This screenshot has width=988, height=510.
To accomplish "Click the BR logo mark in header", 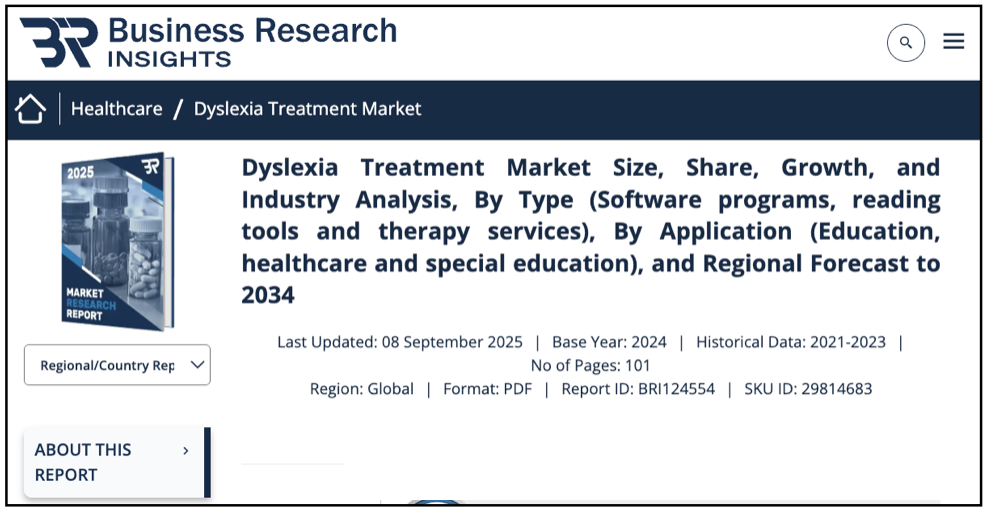I will 59,42.
